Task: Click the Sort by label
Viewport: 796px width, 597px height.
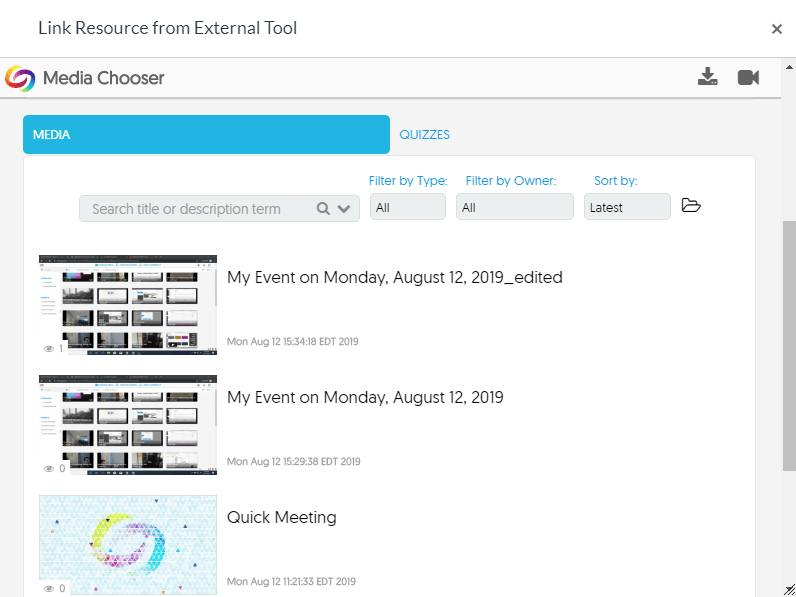Action: 615,181
